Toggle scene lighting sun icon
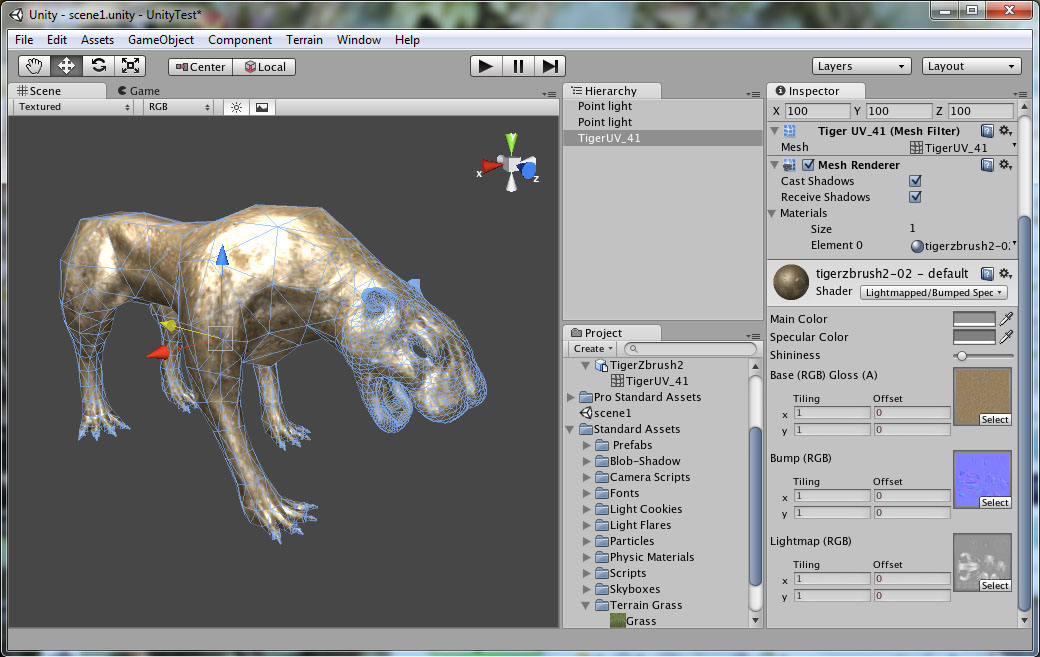Image resolution: width=1040 pixels, height=657 pixels. 236,107
